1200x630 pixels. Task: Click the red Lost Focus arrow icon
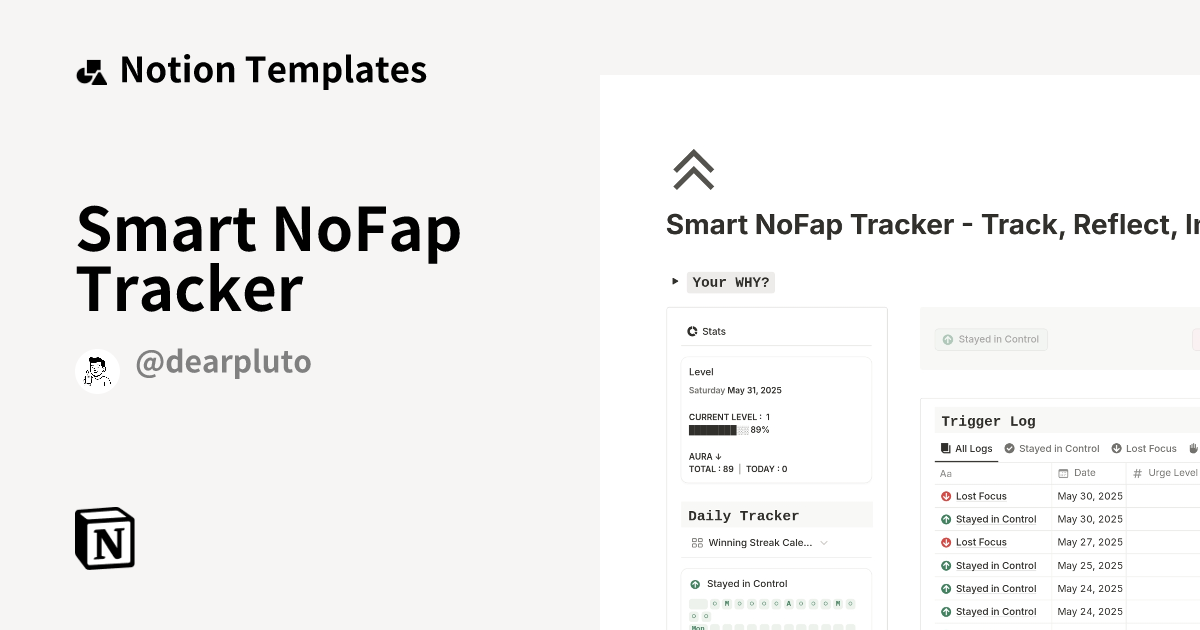click(946, 496)
